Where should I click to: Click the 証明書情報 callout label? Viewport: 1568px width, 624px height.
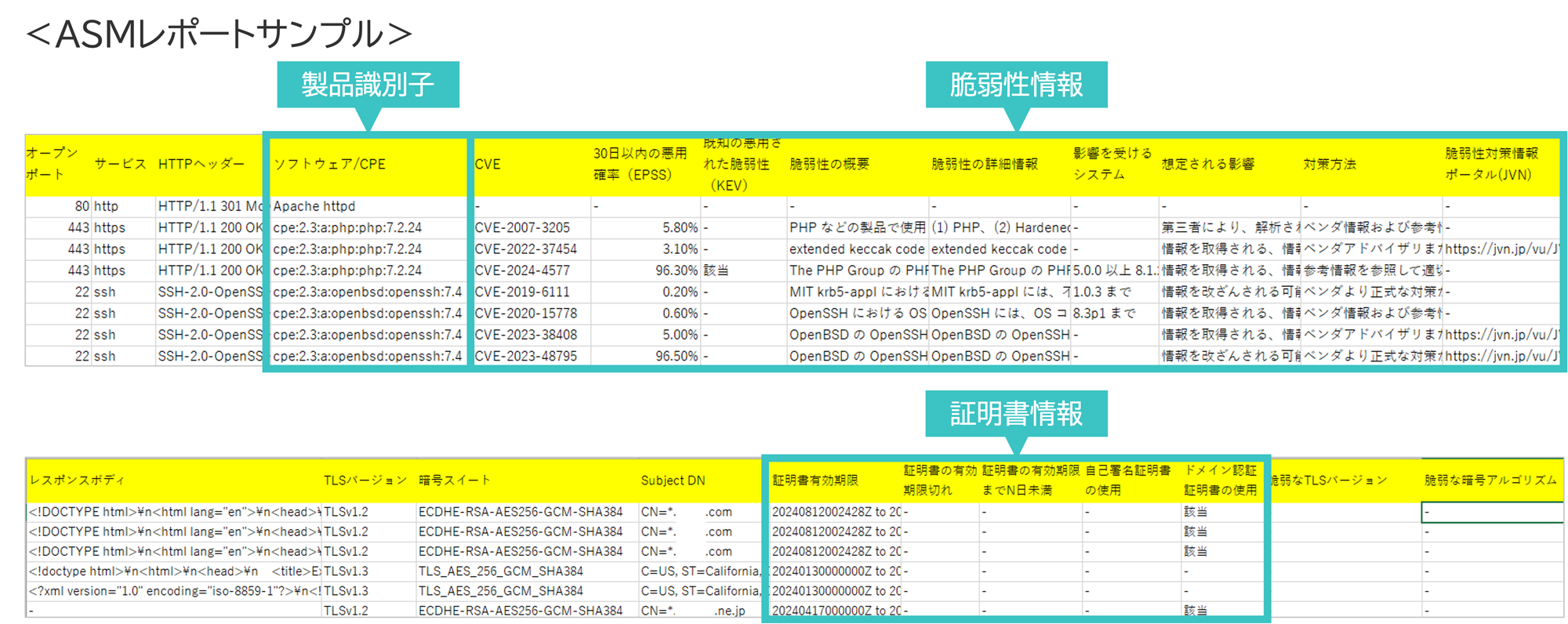tap(1016, 413)
